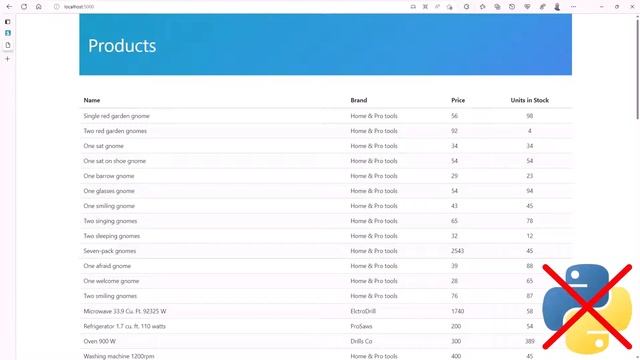Click price 200 in the Refrigerator row
Image resolution: width=640 pixels, height=360 pixels.
click(456, 326)
